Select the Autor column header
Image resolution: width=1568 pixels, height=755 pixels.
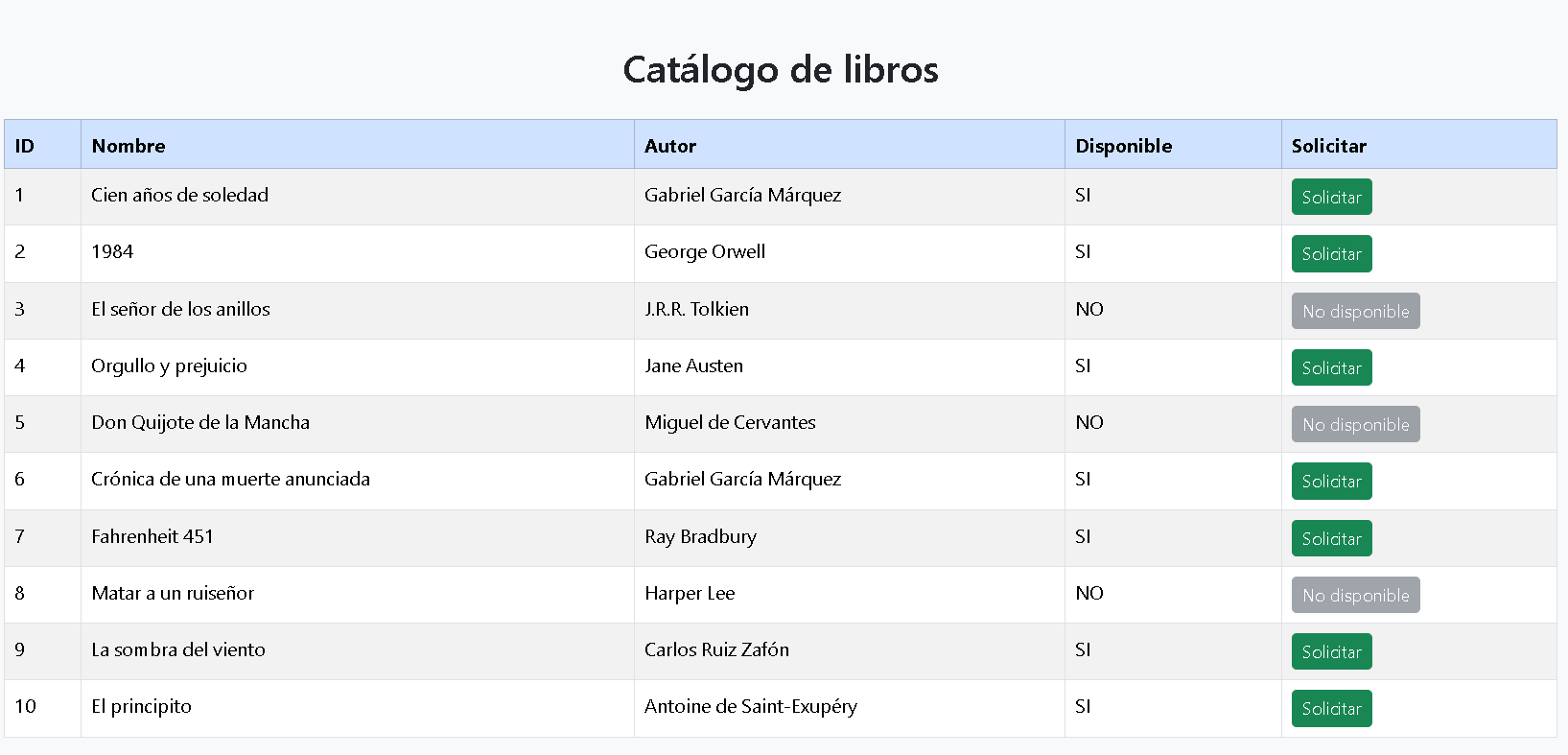[x=670, y=146]
